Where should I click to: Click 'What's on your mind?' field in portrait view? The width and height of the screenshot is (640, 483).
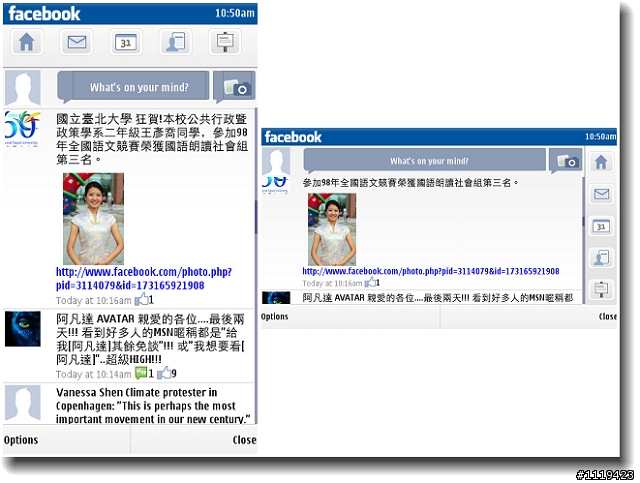click(x=133, y=87)
